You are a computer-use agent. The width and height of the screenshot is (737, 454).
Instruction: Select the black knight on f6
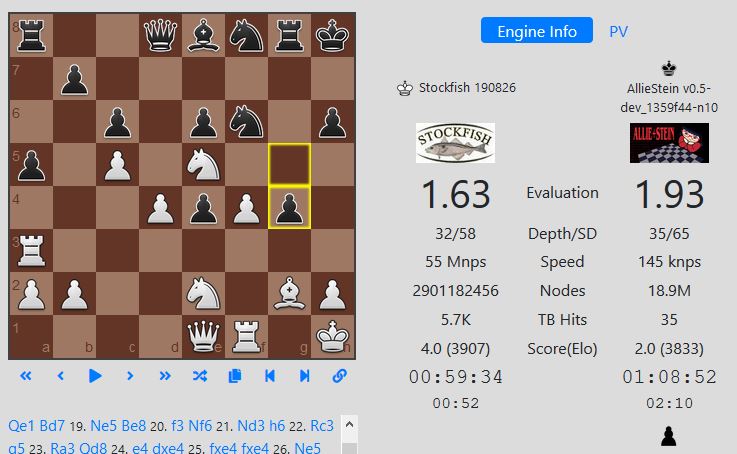tap(246, 121)
